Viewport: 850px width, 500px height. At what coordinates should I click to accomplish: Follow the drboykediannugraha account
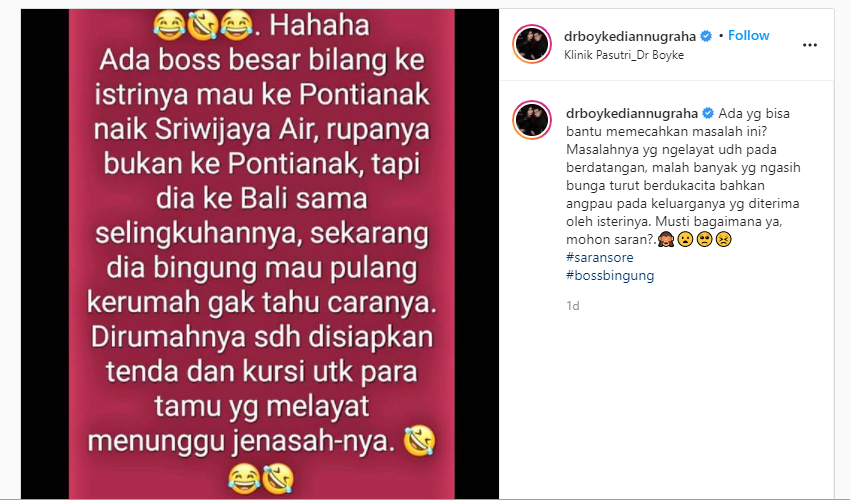tap(748, 35)
